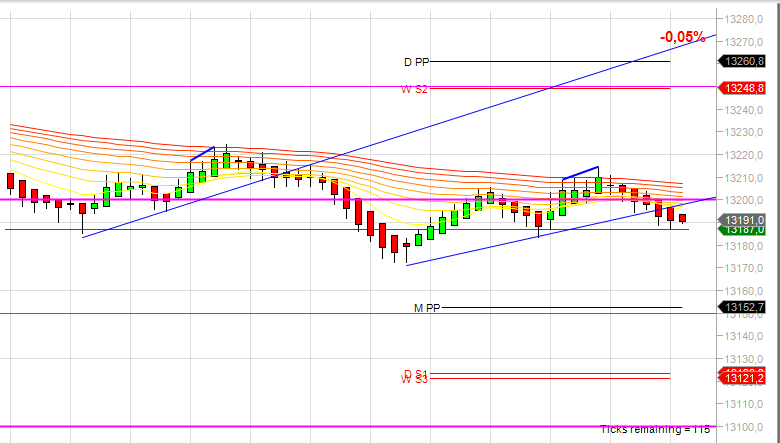This screenshot has height=443, width=780.
Task: Click the 13210,0 axis label
Action: (x=744, y=178)
